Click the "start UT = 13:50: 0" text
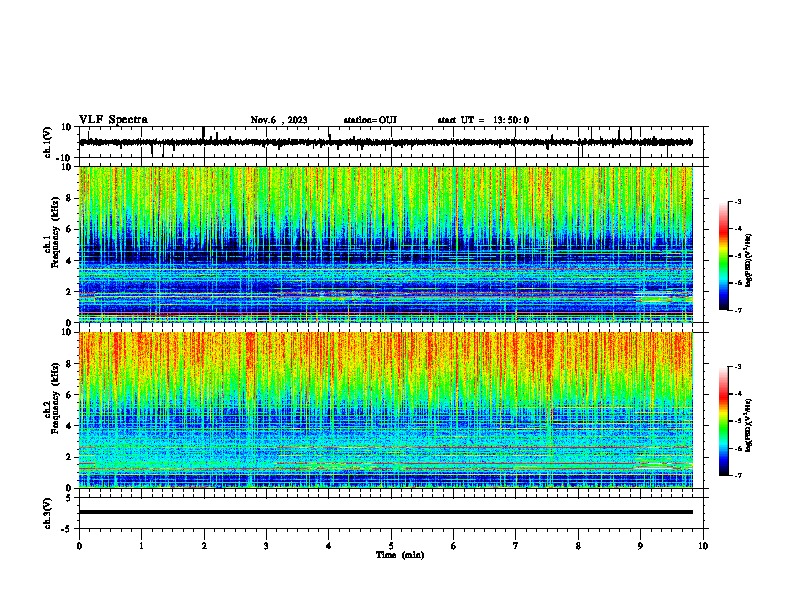The width and height of the screenshot is (792, 612). [x=483, y=120]
